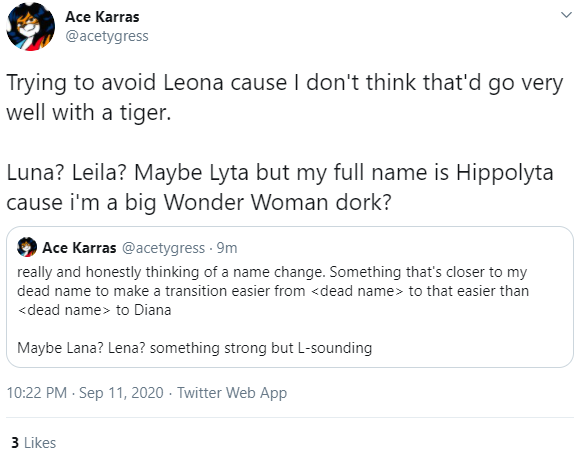The image size is (577, 449).
Task: Expand the tweet options chevron
Action: click(566, 15)
